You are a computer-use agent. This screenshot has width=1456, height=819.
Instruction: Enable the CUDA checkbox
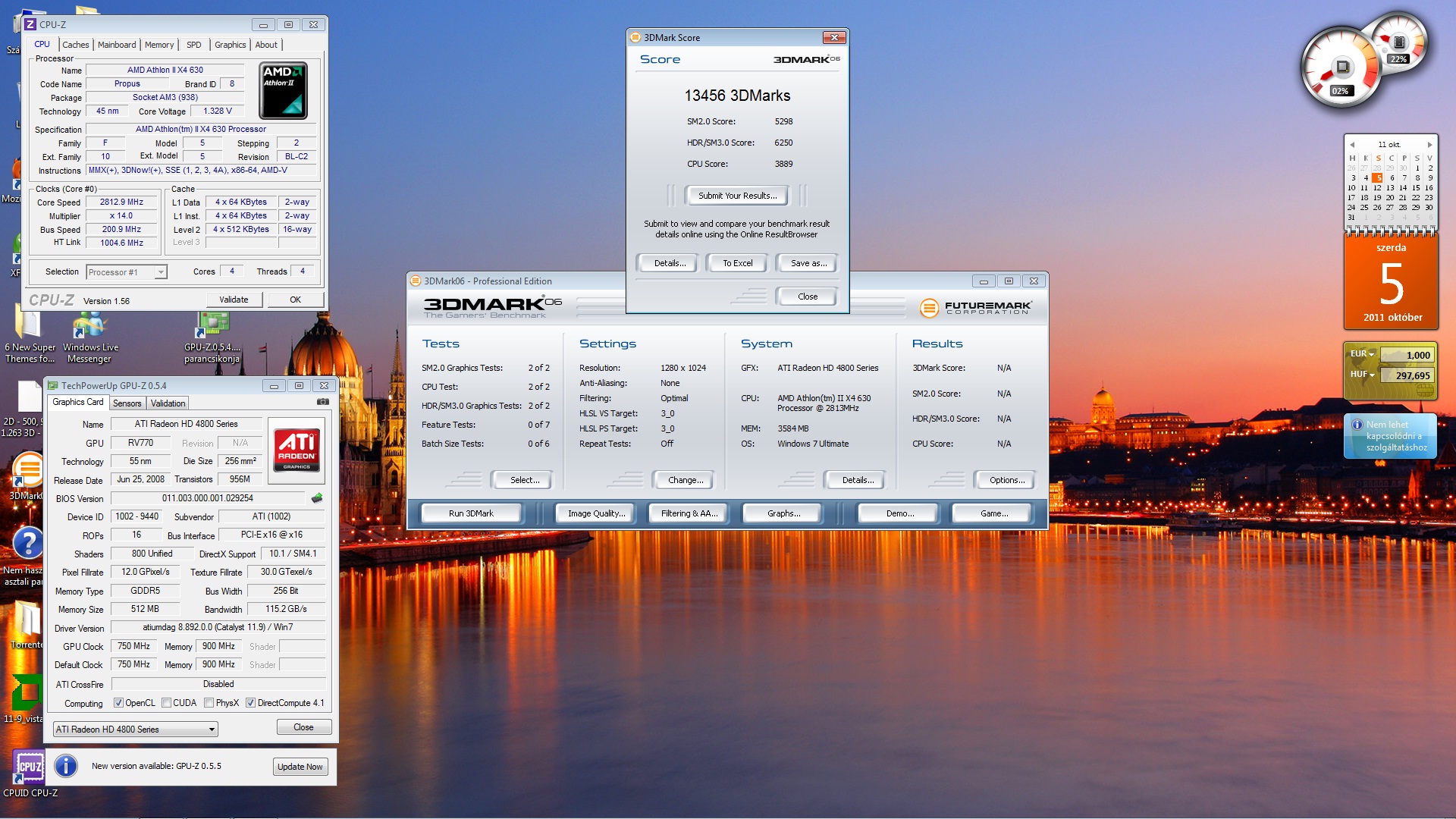[166, 703]
